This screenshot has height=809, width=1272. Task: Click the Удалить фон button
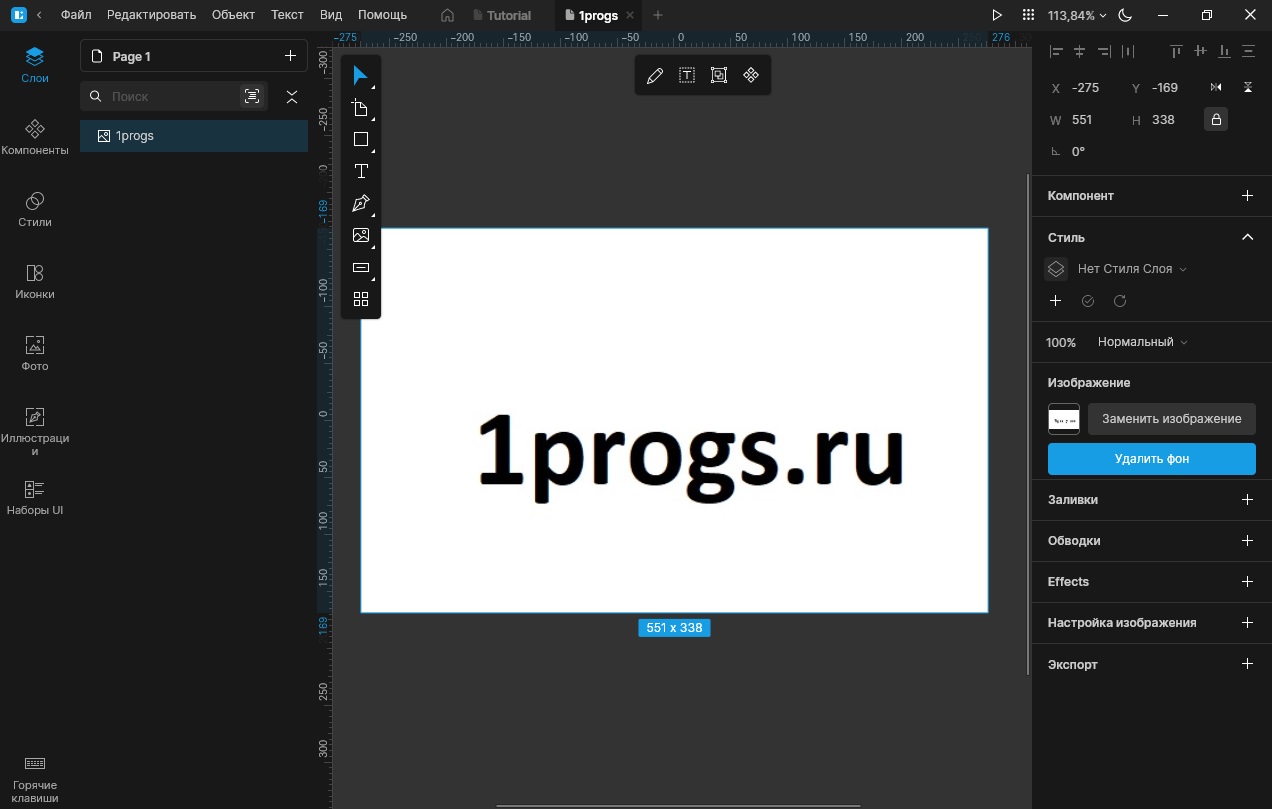(1152, 459)
